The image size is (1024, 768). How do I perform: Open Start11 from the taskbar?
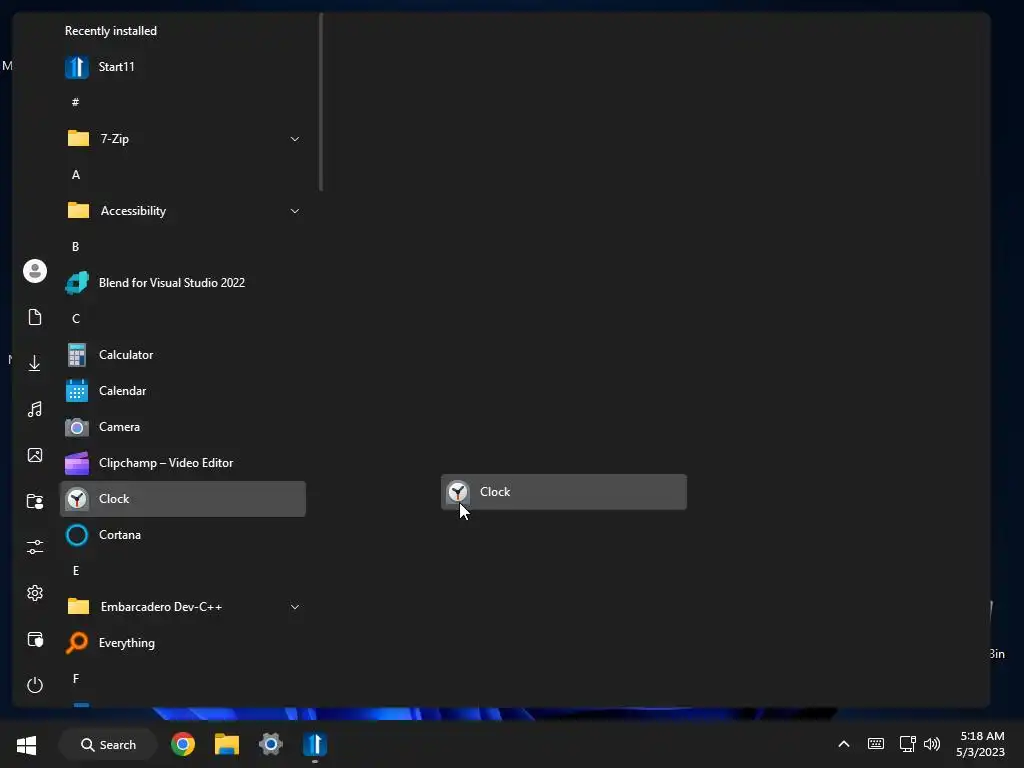pos(315,744)
